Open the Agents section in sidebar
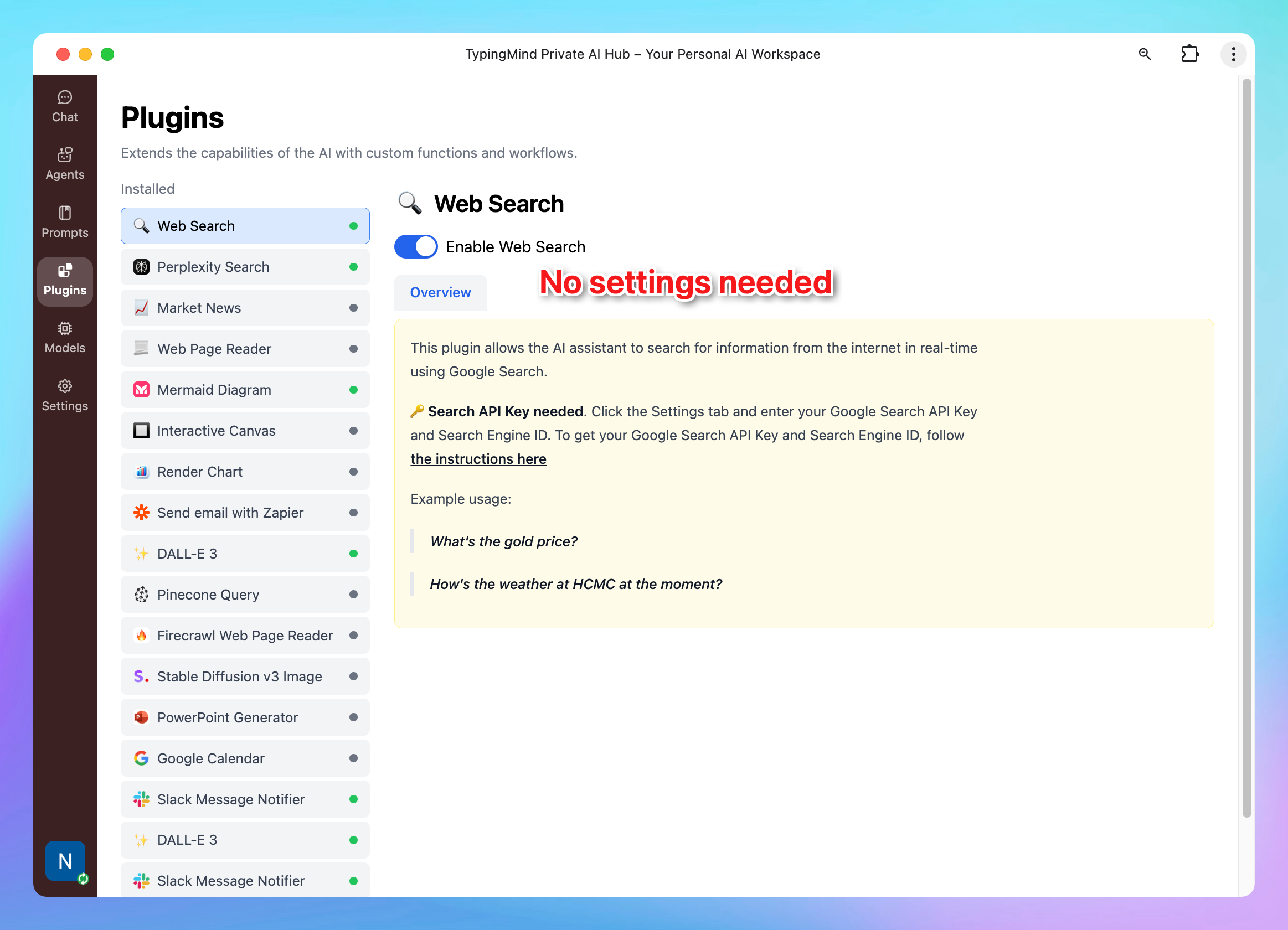This screenshot has height=930, width=1288. pos(65,164)
